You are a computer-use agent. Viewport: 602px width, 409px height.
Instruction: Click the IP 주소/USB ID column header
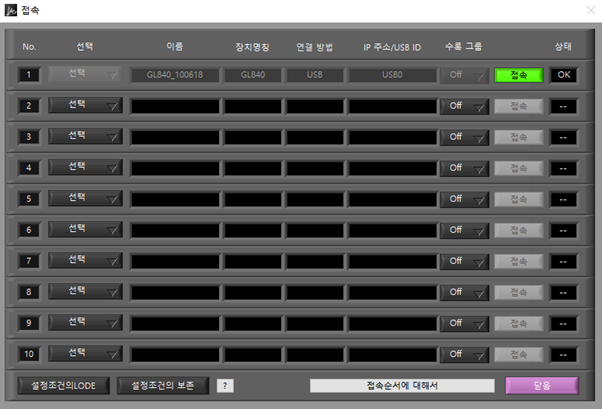click(392, 47)
